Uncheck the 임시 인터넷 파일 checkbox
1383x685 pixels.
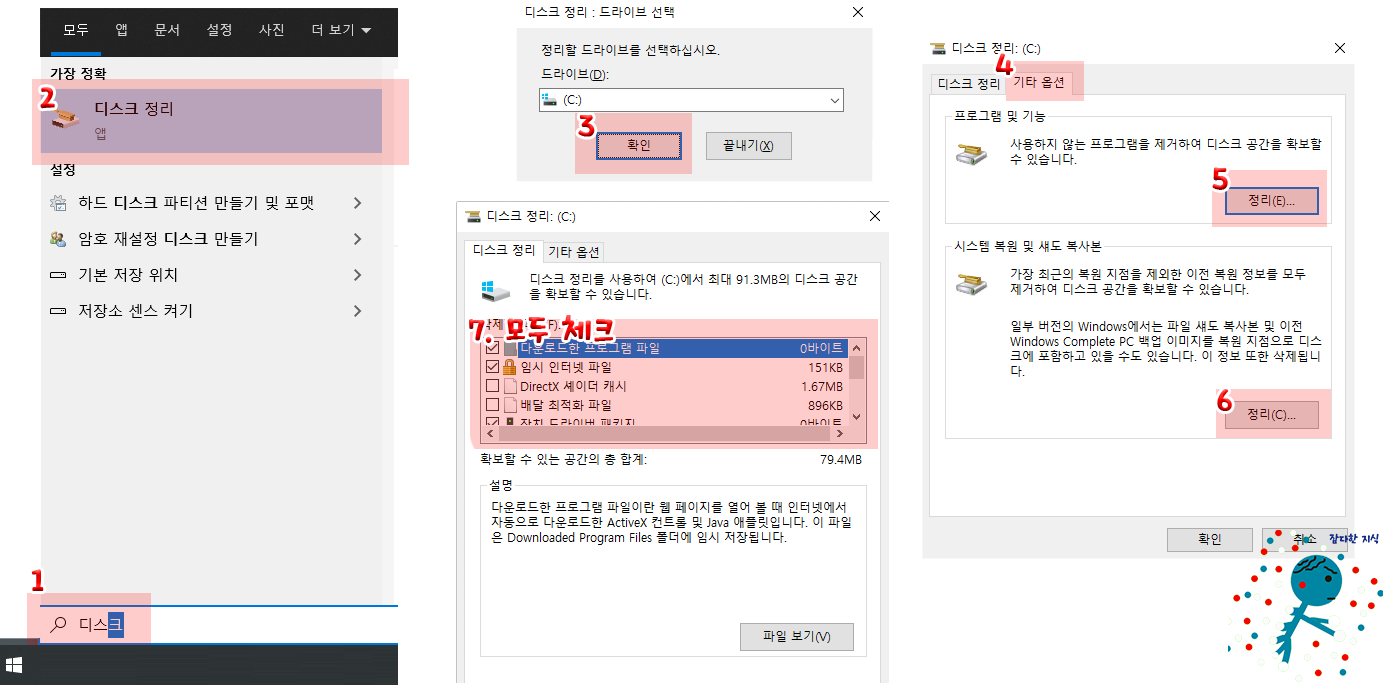click(491, 367)
